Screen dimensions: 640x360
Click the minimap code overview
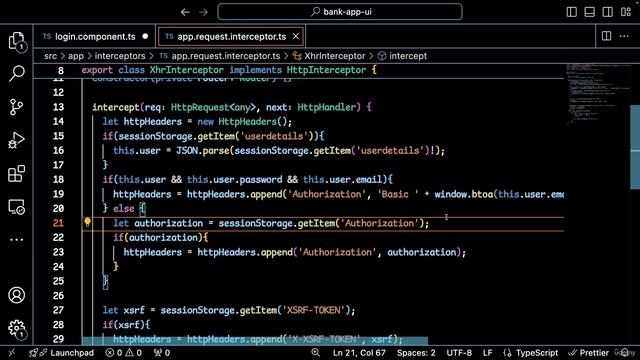tap(597, 94)
